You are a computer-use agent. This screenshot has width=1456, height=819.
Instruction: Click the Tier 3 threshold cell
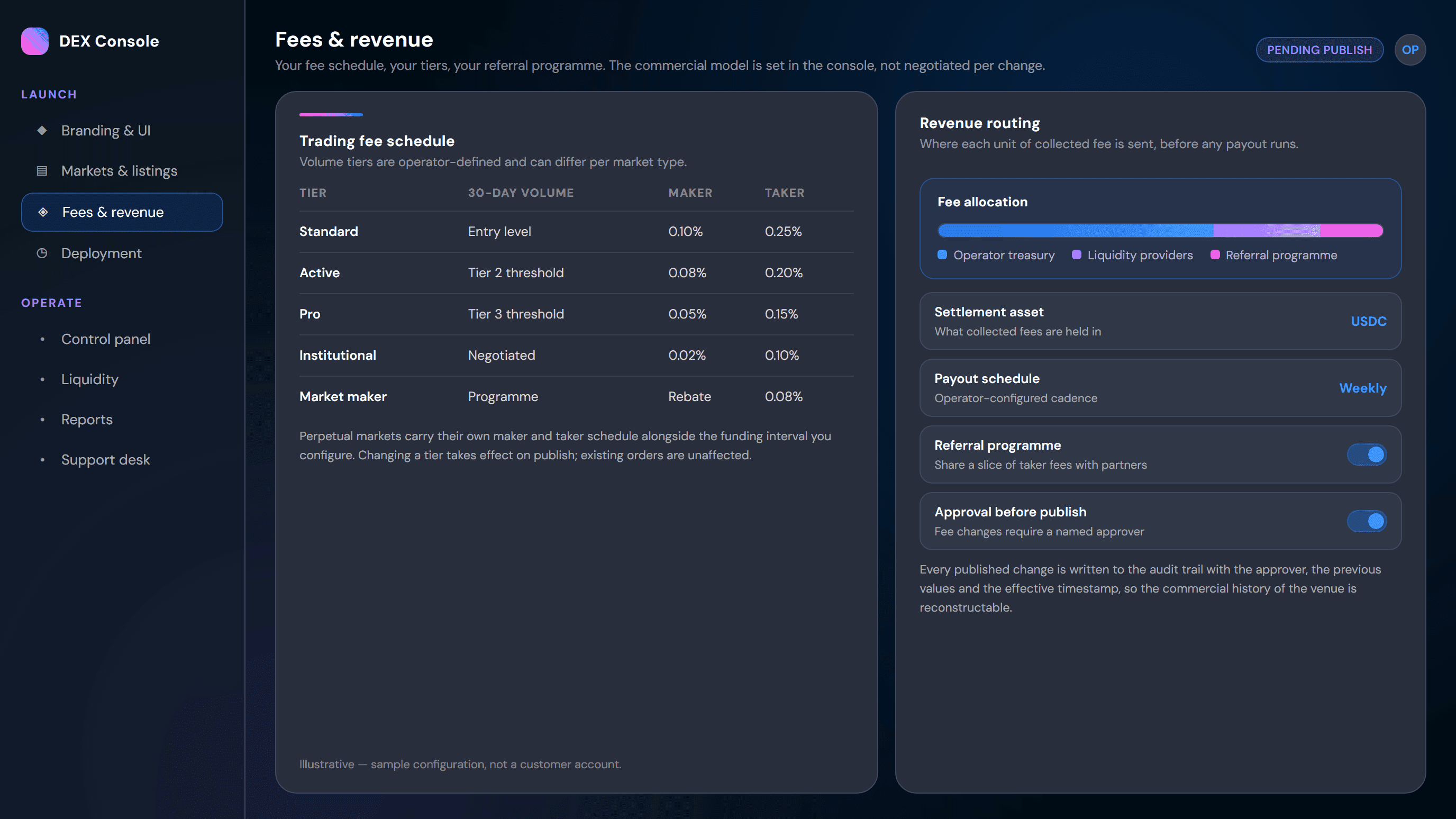pyautogui.click(x=515, y=314)
